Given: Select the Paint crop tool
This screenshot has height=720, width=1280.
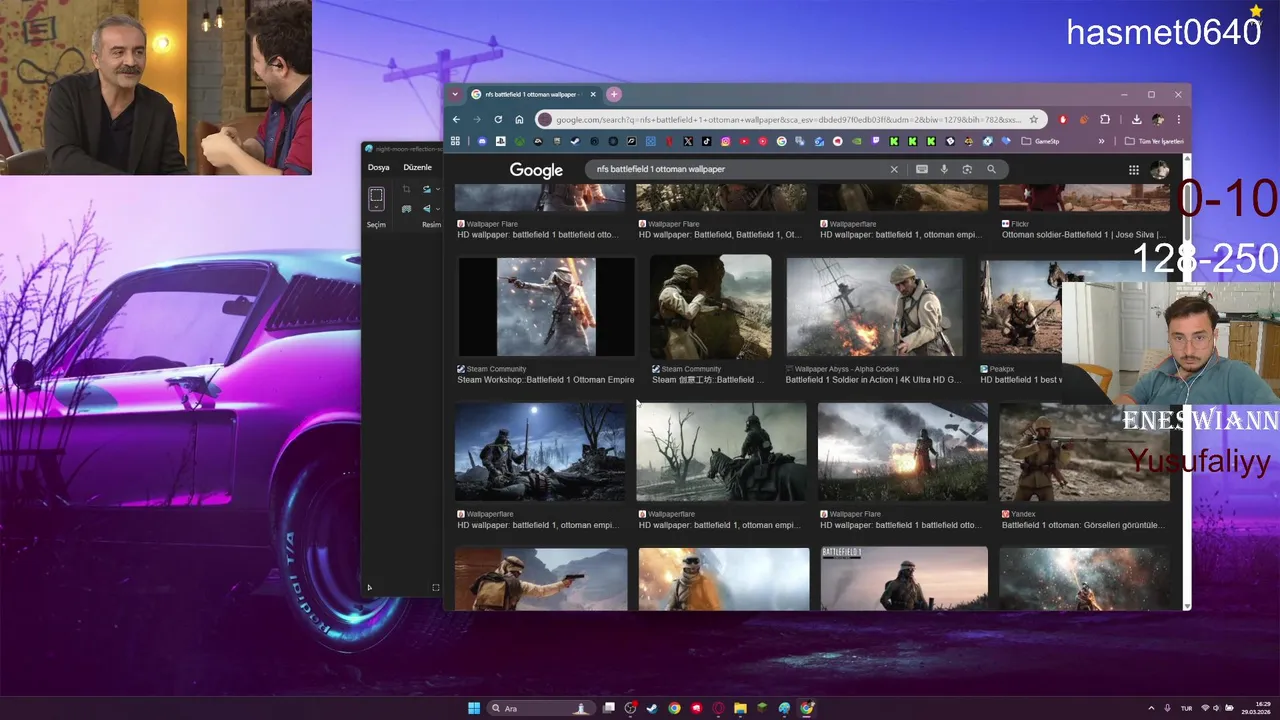Looking at the screenshot, I should (x=406, y=189).
